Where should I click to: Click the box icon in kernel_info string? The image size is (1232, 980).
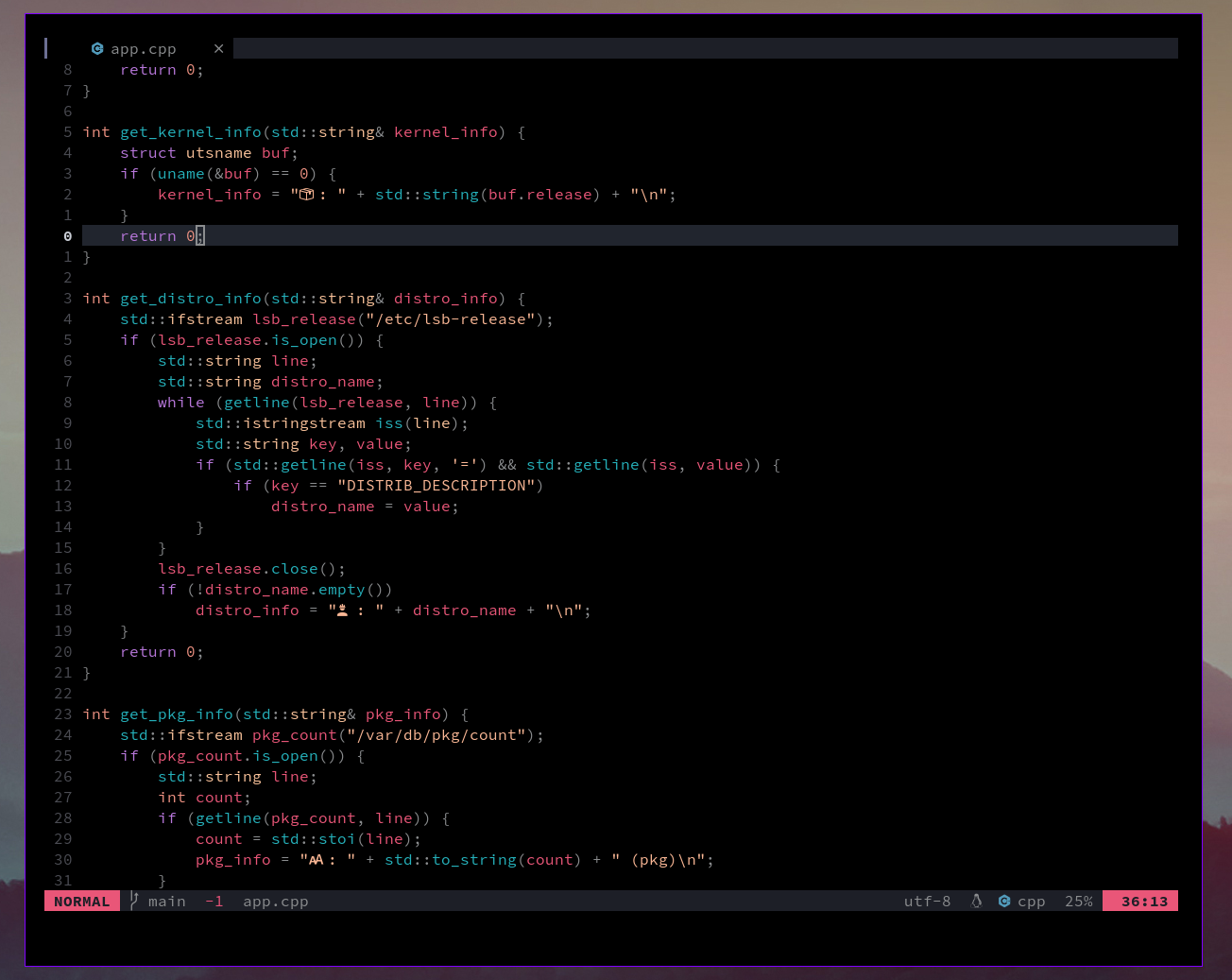click(x=306, y=195)
